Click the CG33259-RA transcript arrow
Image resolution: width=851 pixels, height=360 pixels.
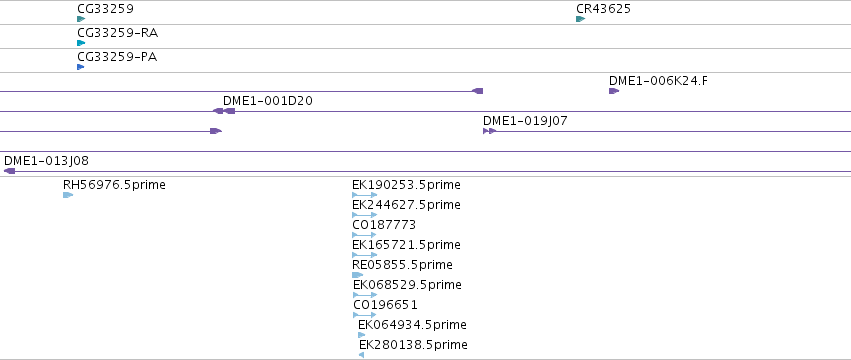point(81,43)
